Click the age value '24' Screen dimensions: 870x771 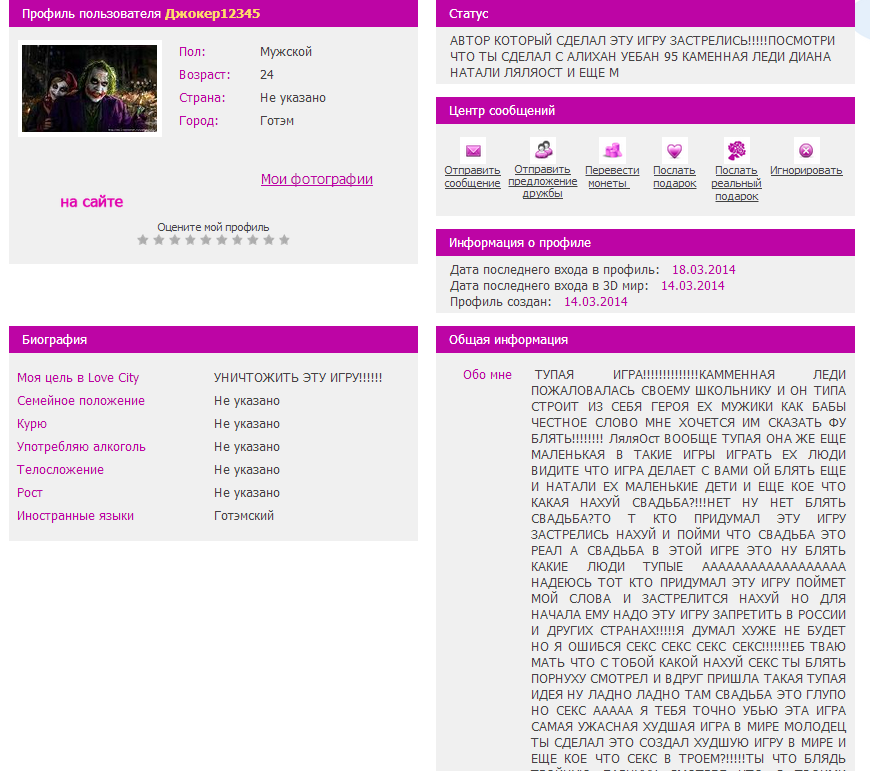267,75
